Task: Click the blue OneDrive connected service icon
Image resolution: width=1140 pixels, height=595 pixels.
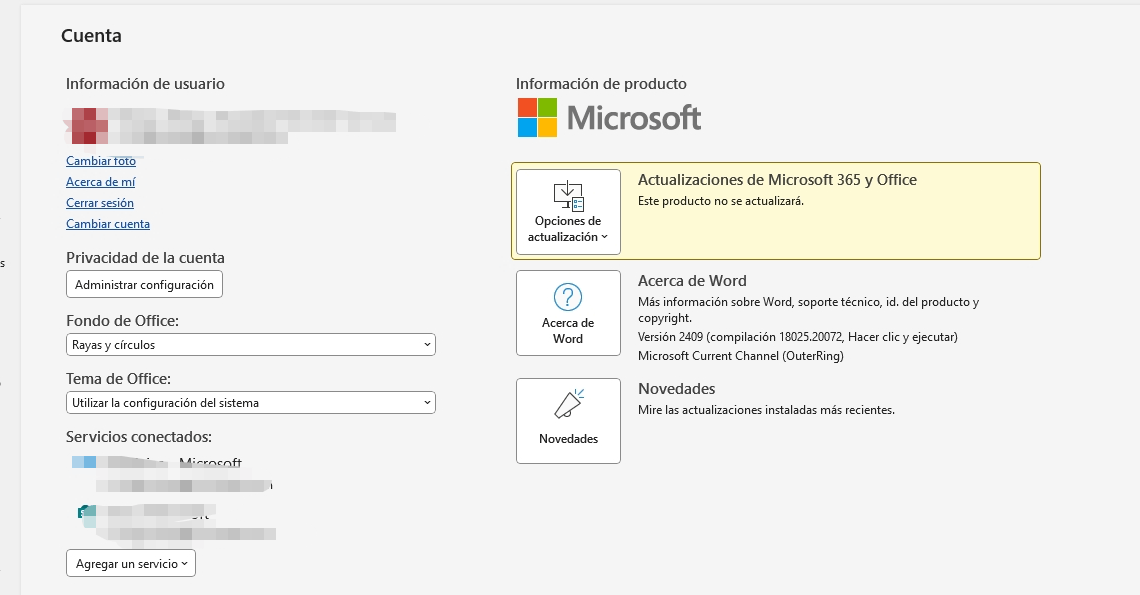Action: click(84, 462)
